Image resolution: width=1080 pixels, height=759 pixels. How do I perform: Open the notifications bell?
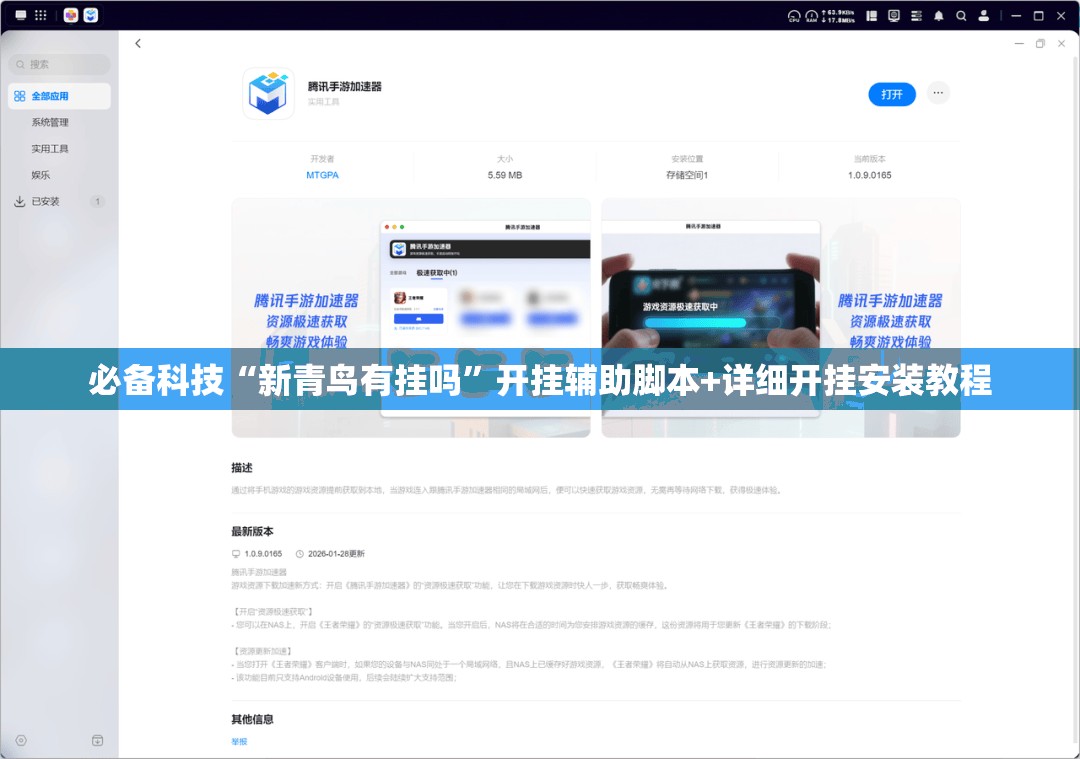click(x=939, y=16)
